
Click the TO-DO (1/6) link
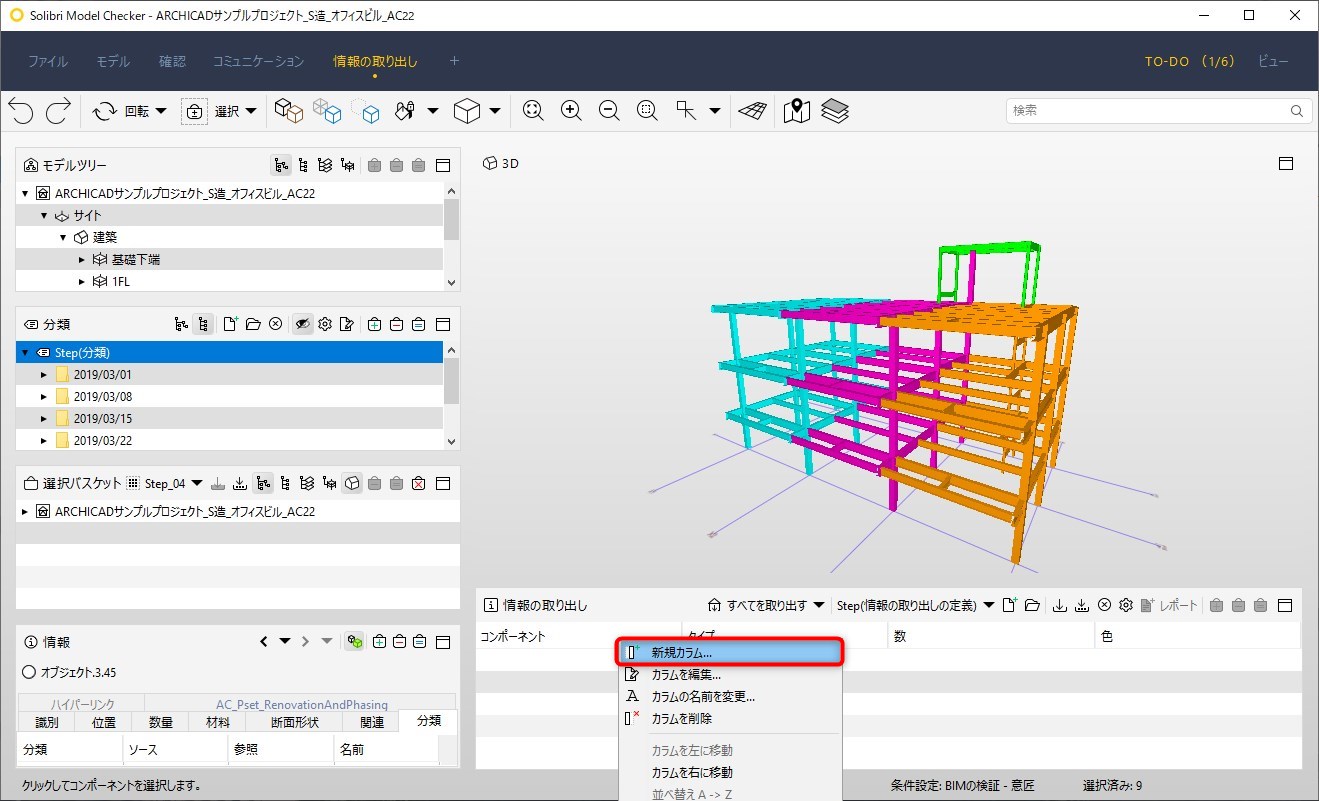coord(1190,61)
